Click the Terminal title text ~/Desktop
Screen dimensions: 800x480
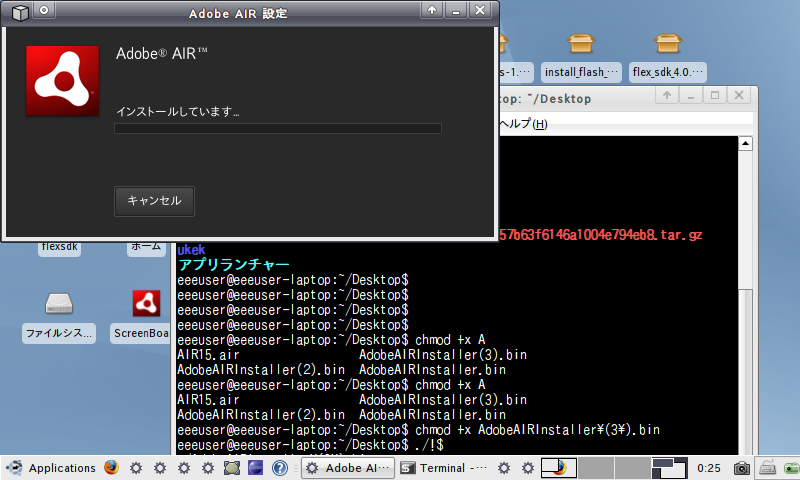point(560,99)
